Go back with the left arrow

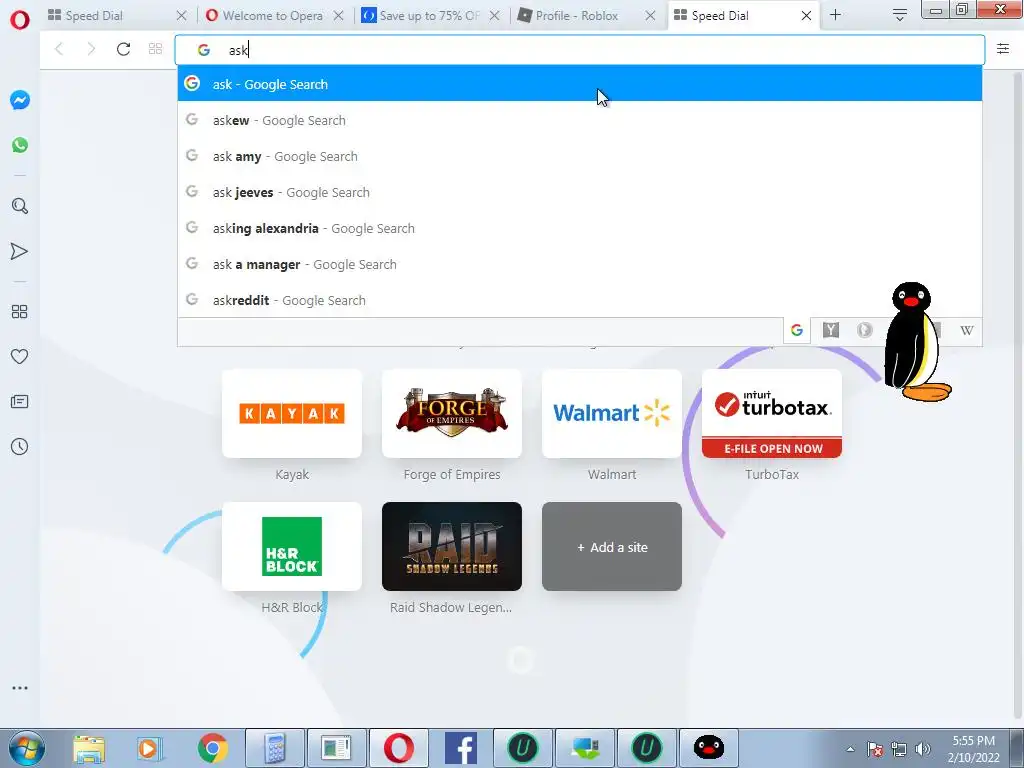pos(59,49)
